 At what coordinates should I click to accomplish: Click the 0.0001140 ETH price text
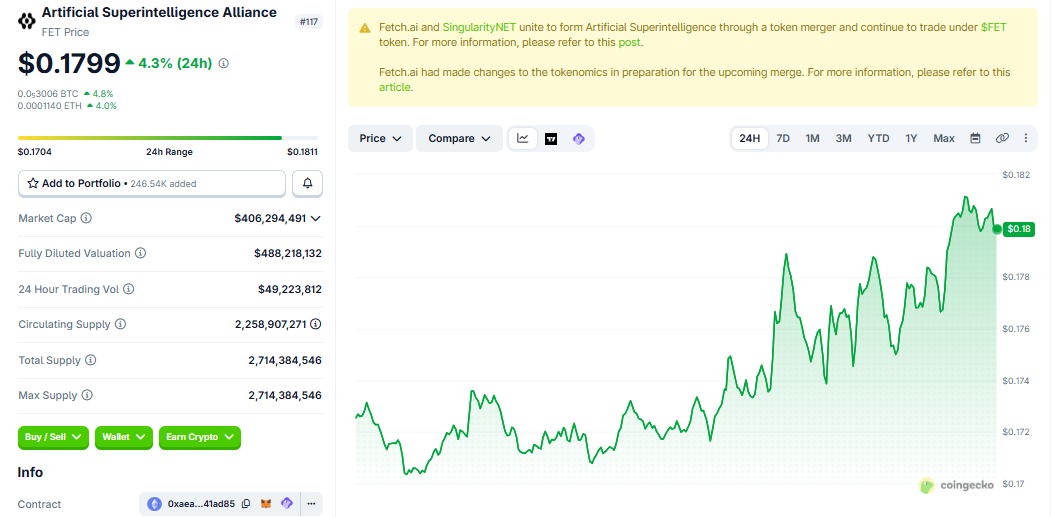click(48, 105)
